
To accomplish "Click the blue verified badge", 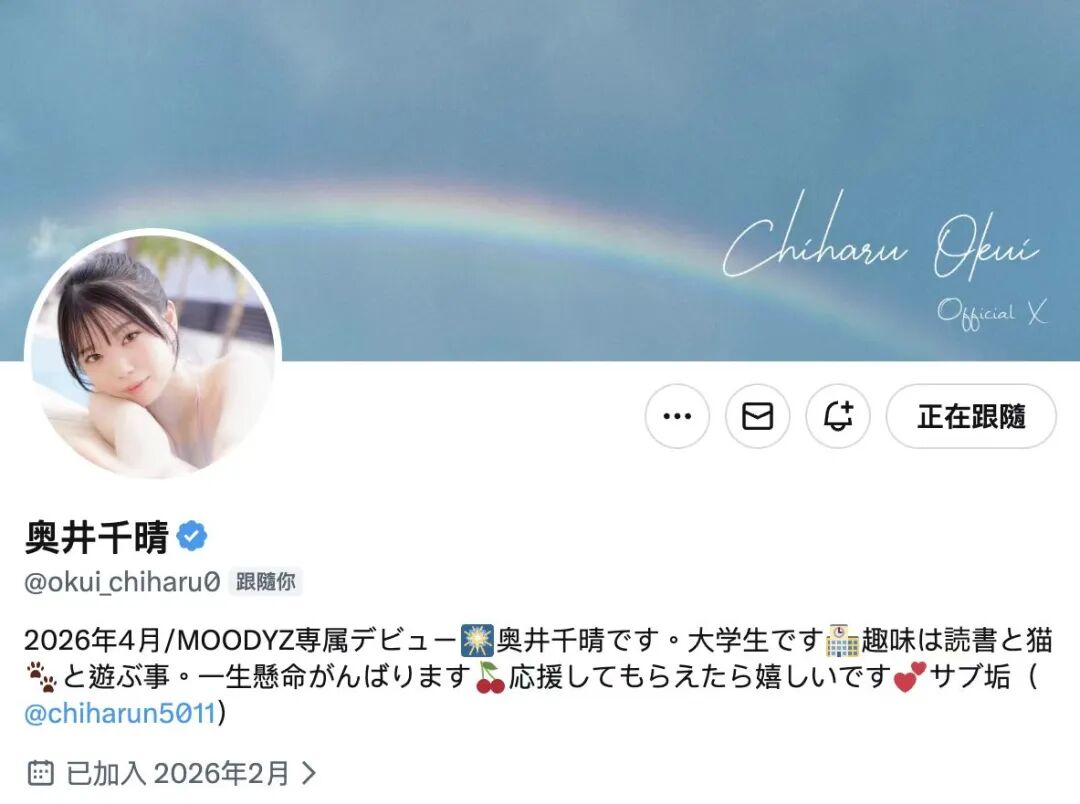I will [x=191, y=536].
